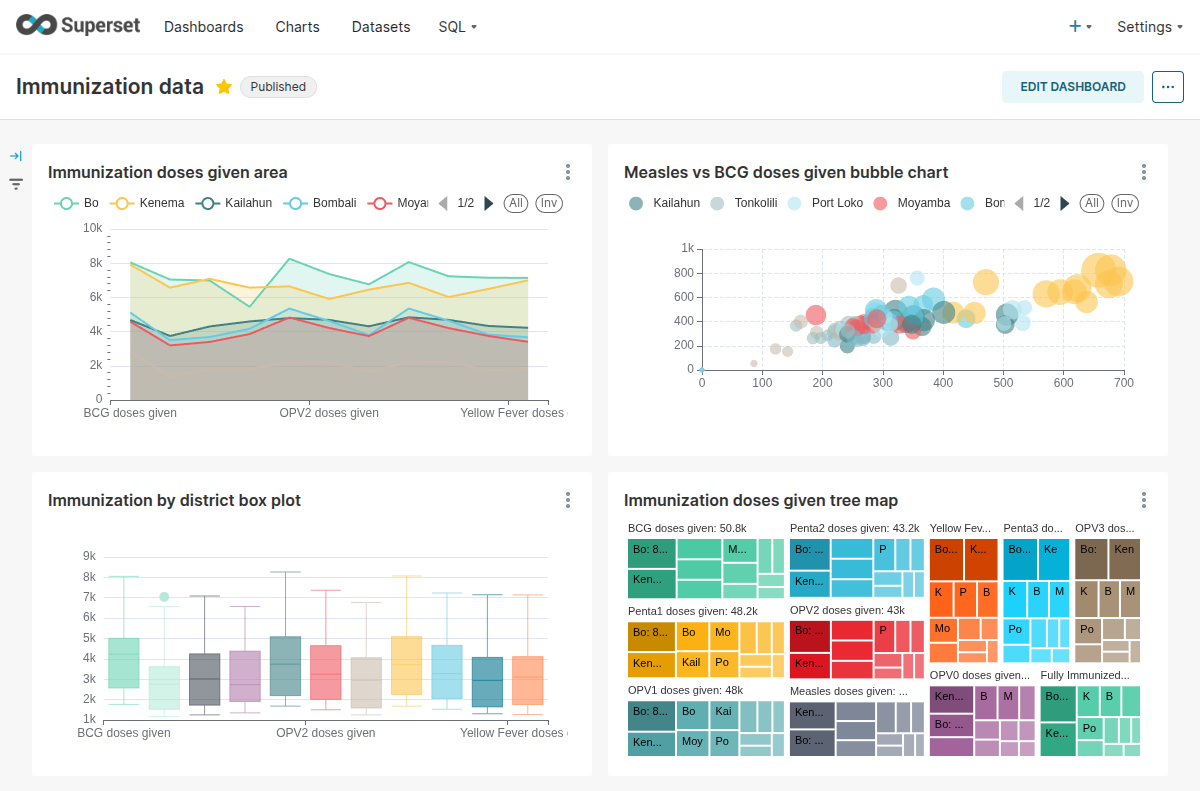Open options menu for Immunization doses given tree map
Image resolution: width=1200 pixels, height=791 pixels.
pyautogui.click(x=1143, y=499)
